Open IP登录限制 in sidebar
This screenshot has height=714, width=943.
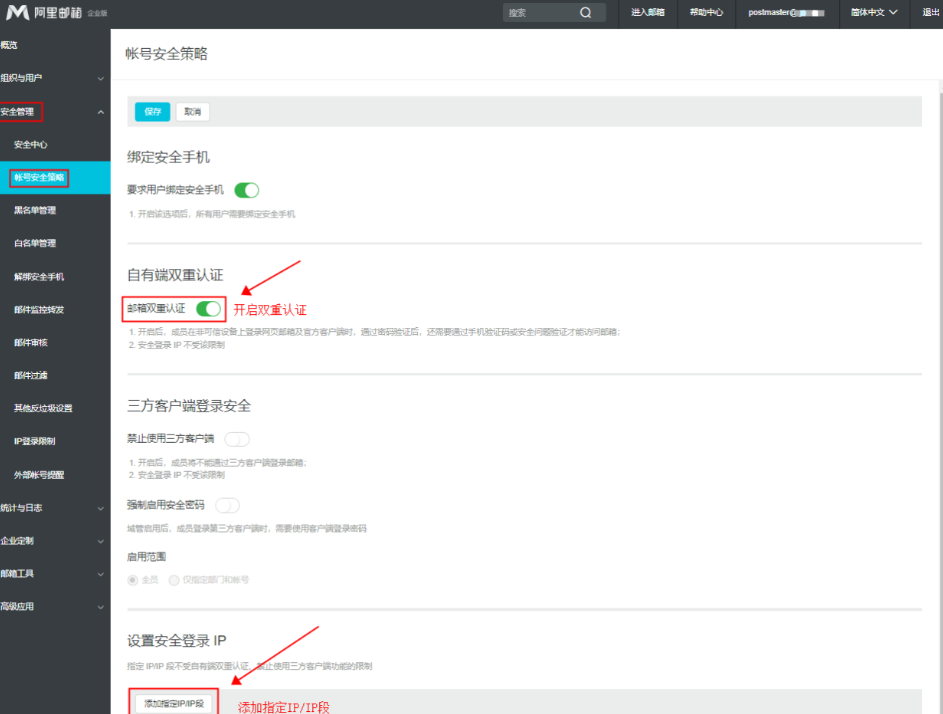tap(35, 441)
